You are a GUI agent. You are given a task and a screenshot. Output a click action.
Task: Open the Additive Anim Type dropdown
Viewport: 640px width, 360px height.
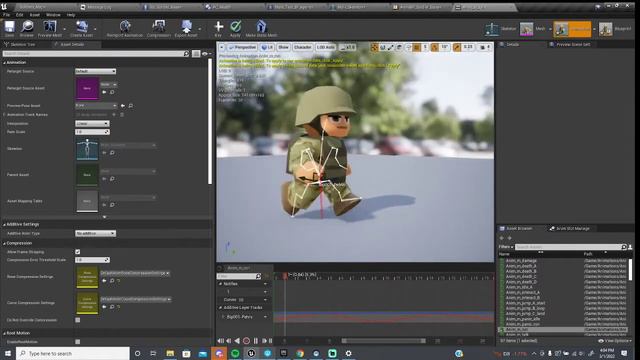pos(95,233)
